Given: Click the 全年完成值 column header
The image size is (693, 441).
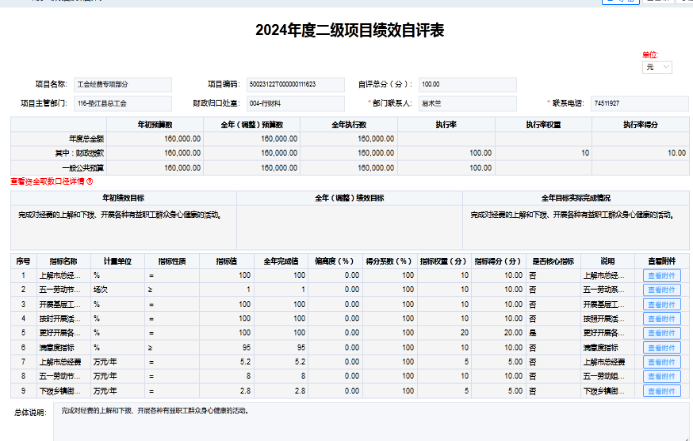Looking at the screenshot, I should point(281,262).
